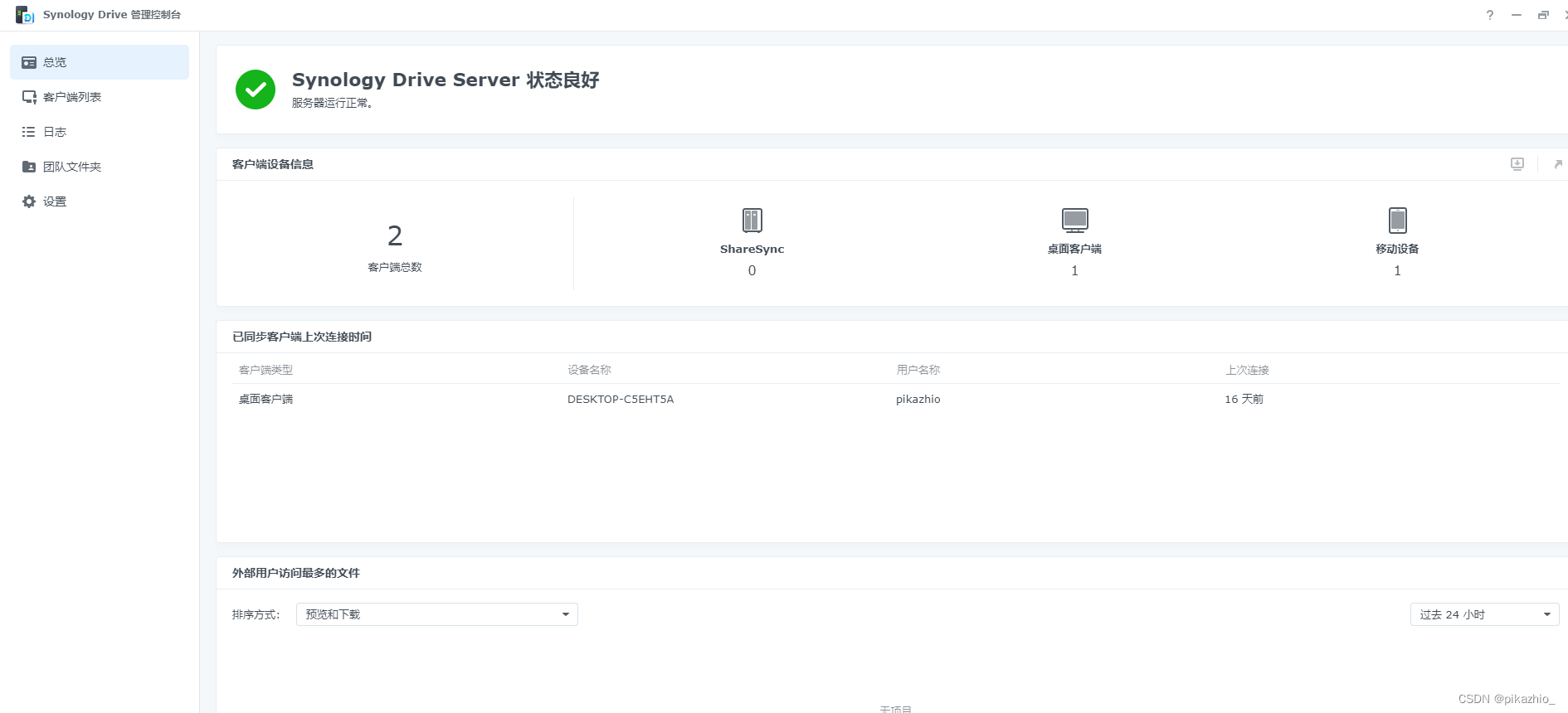The image size is (1568, 713).
Task: Click the 16 天前 last connection cell
Action: point(1244,399)
